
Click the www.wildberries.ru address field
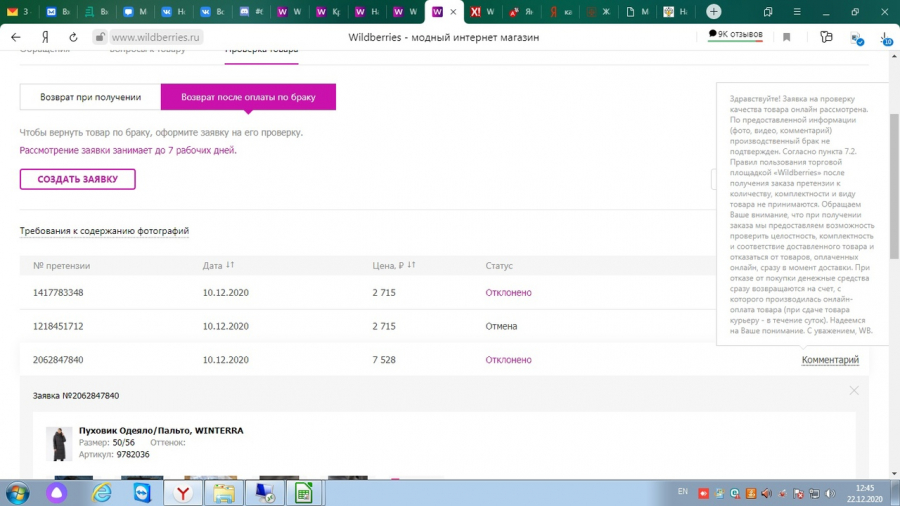(x=156, y=37)
